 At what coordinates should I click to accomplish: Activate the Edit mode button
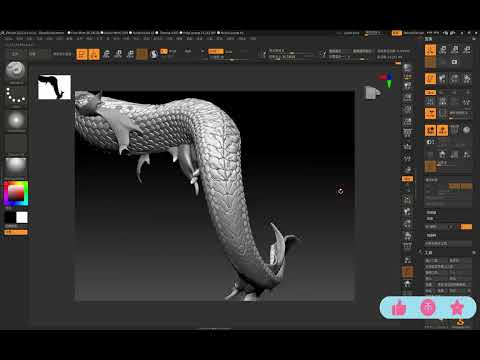pos(82,54)
